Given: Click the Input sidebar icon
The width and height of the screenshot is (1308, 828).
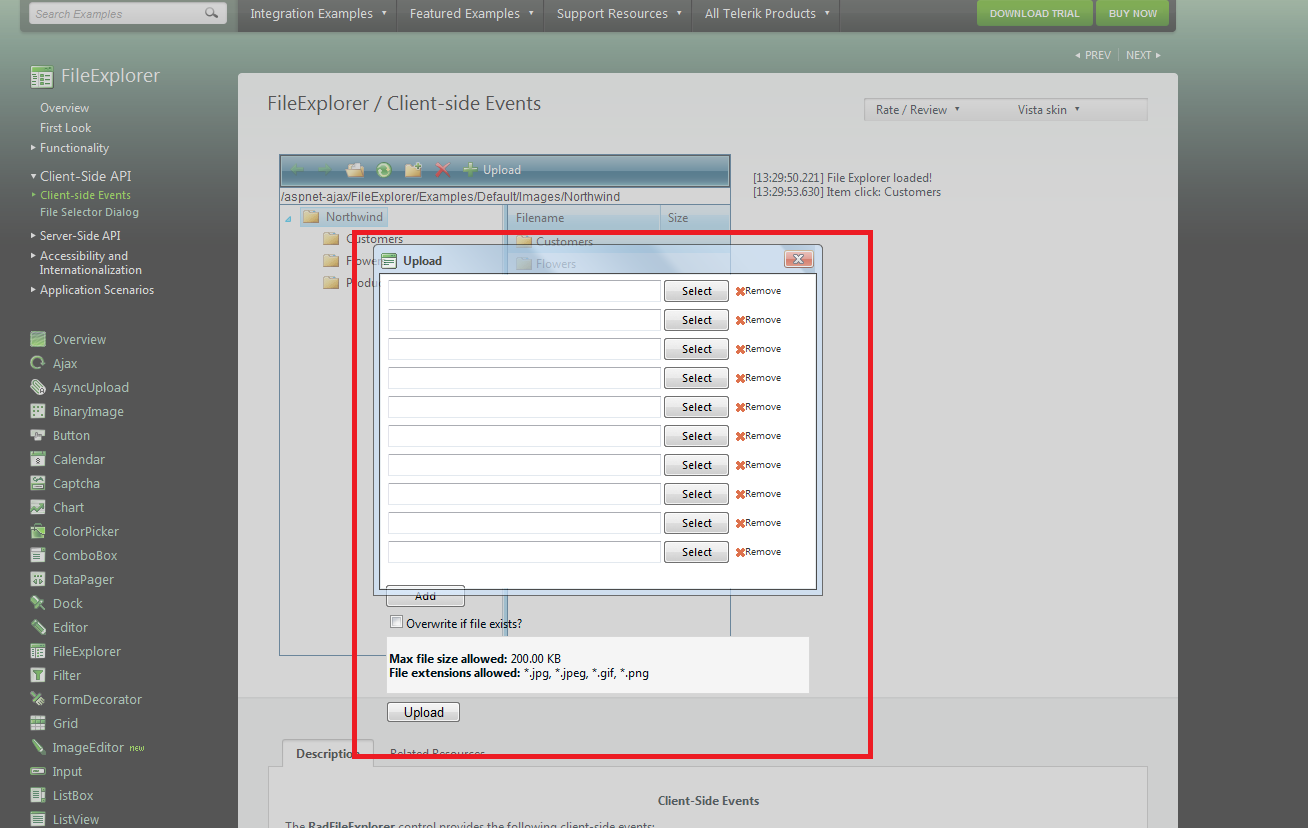Looking at the screenshot, I should point(38,771).
